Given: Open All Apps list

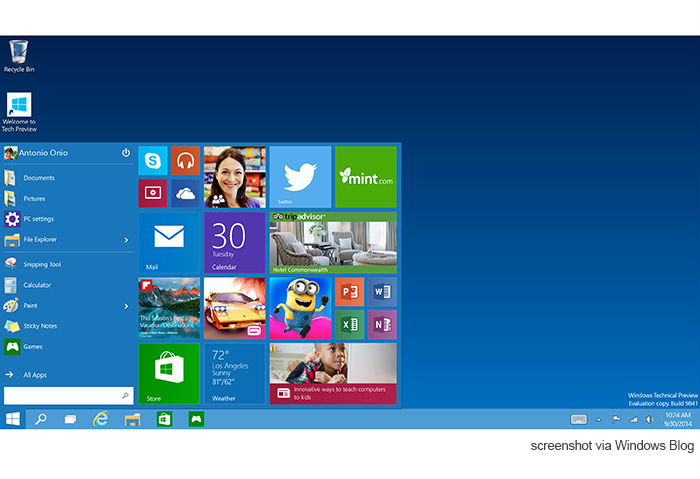Looking at the screenshot, I should pyautogui.click(x=35, y=375).
